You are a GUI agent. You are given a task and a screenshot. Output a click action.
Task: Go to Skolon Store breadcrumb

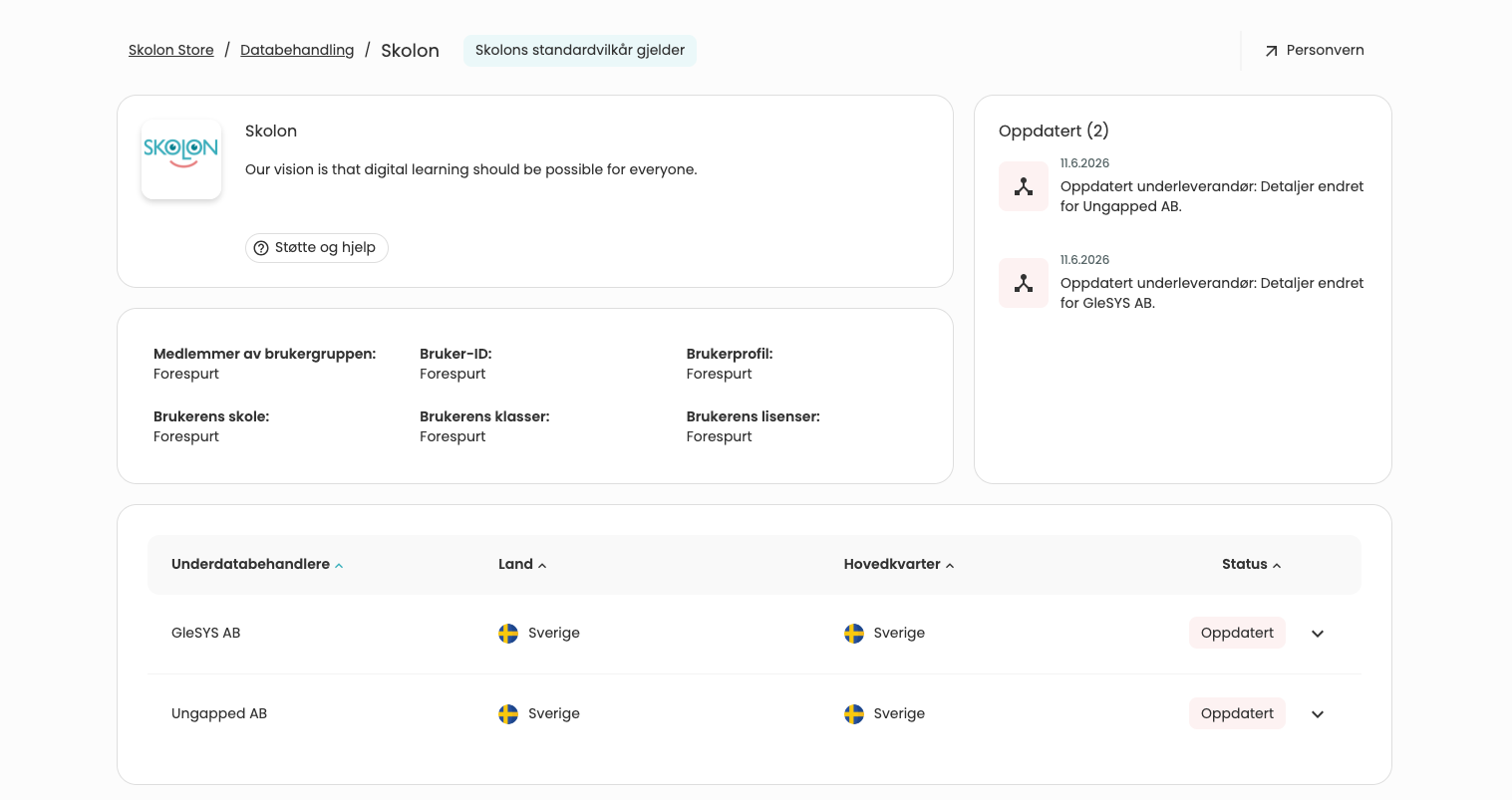click(171, 50)
